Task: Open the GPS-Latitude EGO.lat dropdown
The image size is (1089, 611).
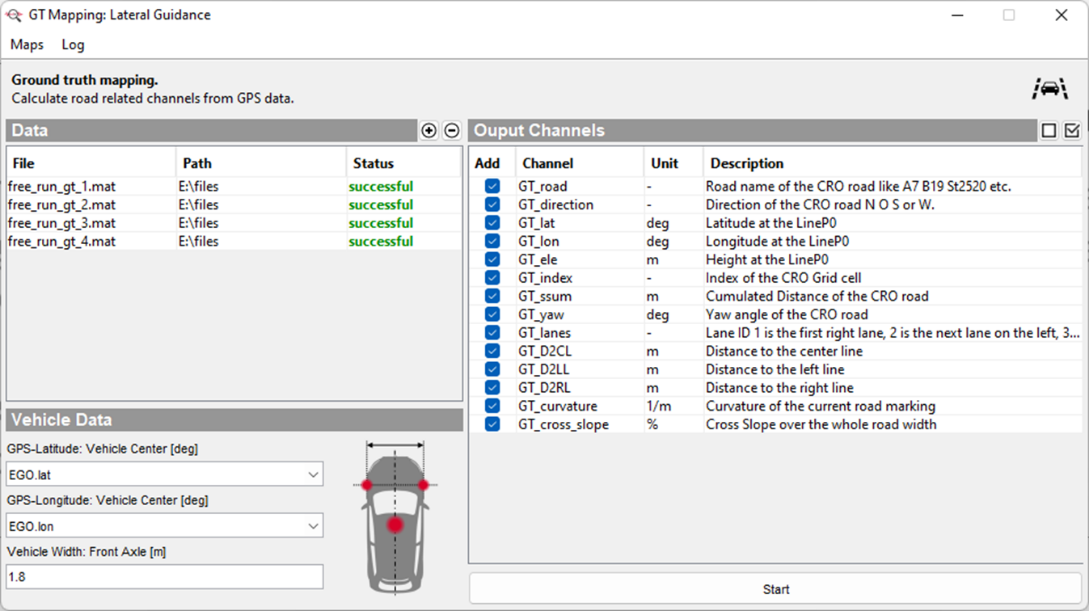Action: coord(165,475)
